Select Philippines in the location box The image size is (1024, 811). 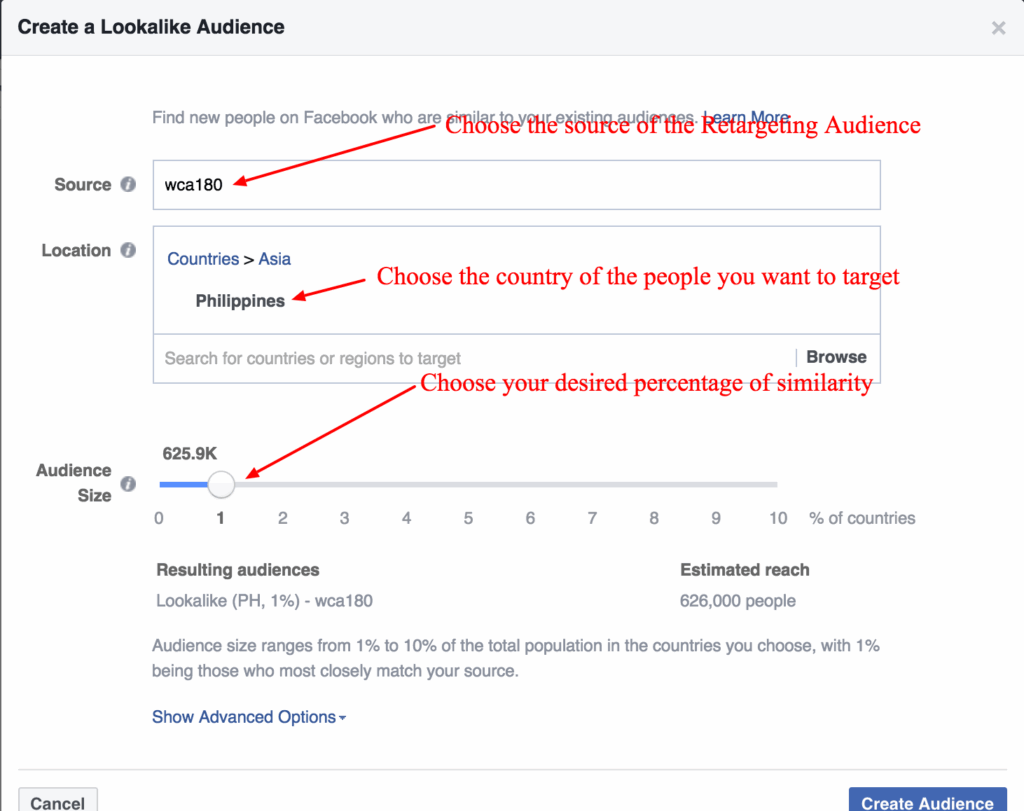(242, 300)
